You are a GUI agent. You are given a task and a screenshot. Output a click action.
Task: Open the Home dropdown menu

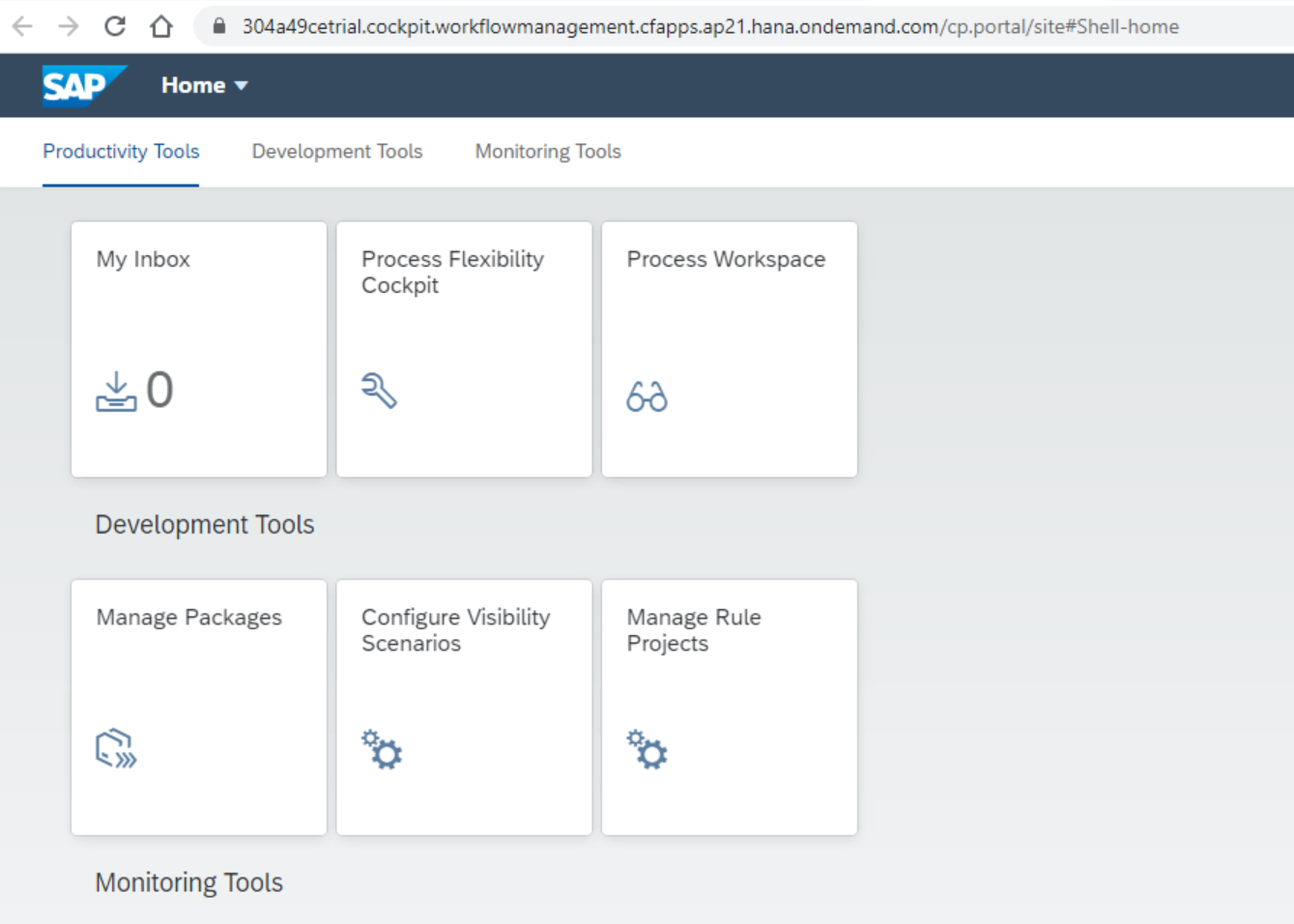coord(205,86)
